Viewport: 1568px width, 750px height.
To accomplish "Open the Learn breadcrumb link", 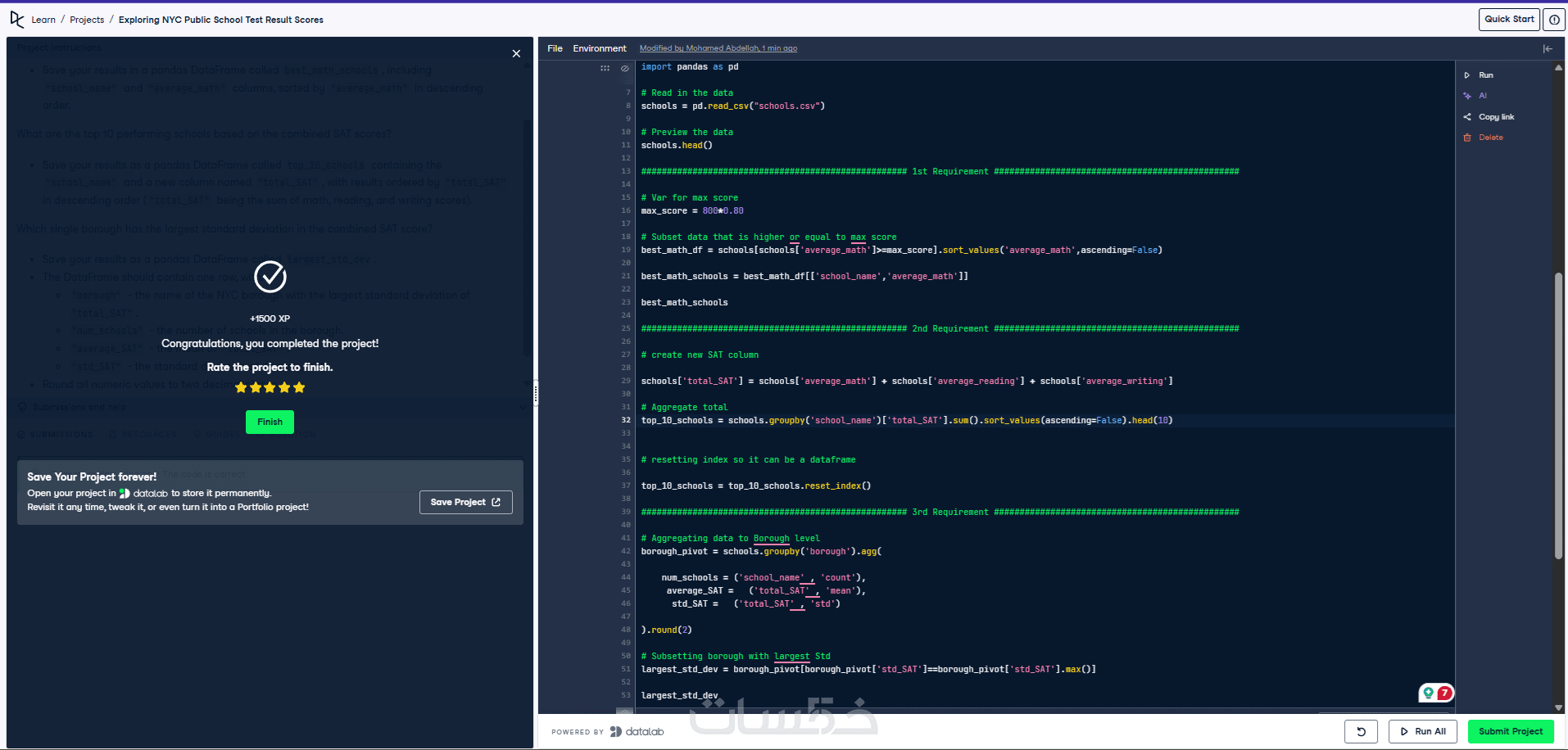I will [43, 20].
